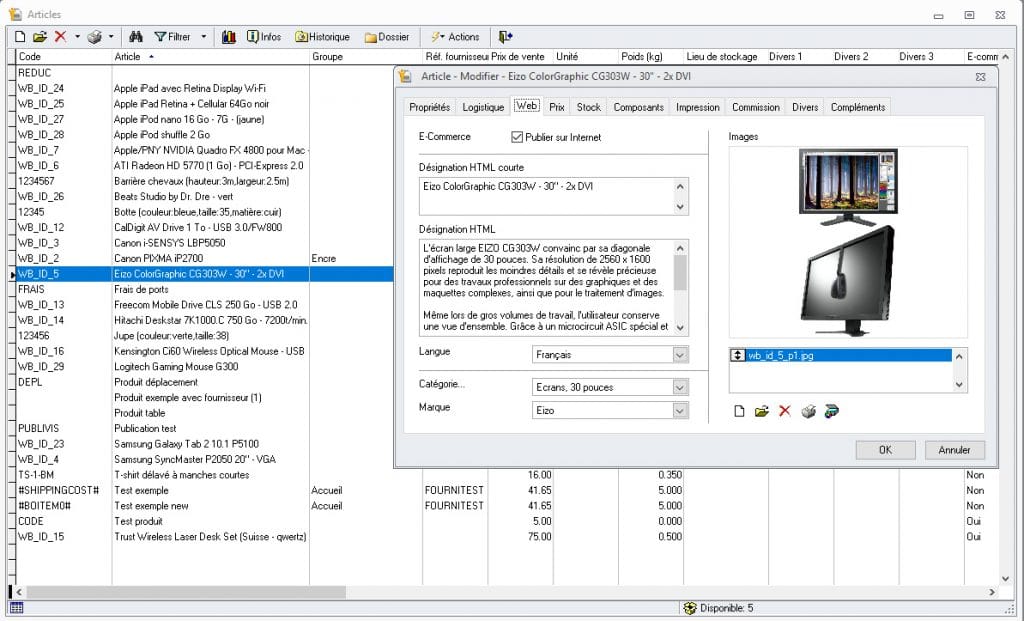The width and height of the screenshot is (1024, 621).
Task: Click the forest-screen monitor image thumbnail
Action: (848, 185)
